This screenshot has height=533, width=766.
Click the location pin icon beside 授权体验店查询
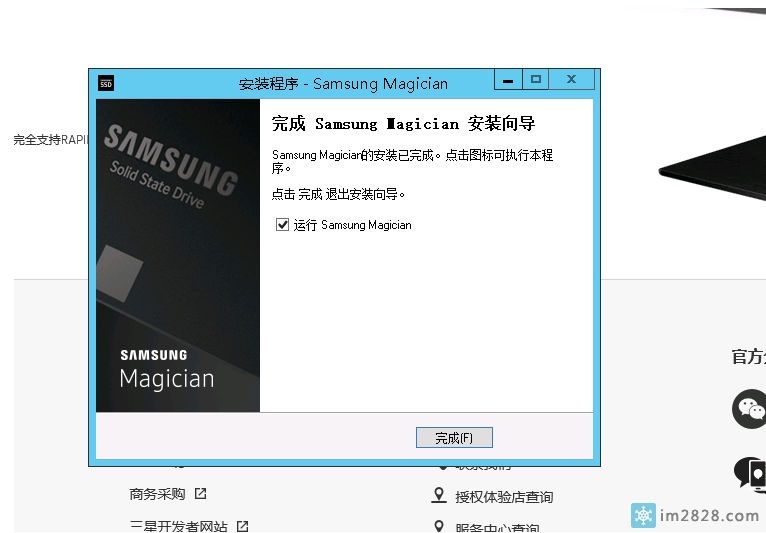pos(439,495)
